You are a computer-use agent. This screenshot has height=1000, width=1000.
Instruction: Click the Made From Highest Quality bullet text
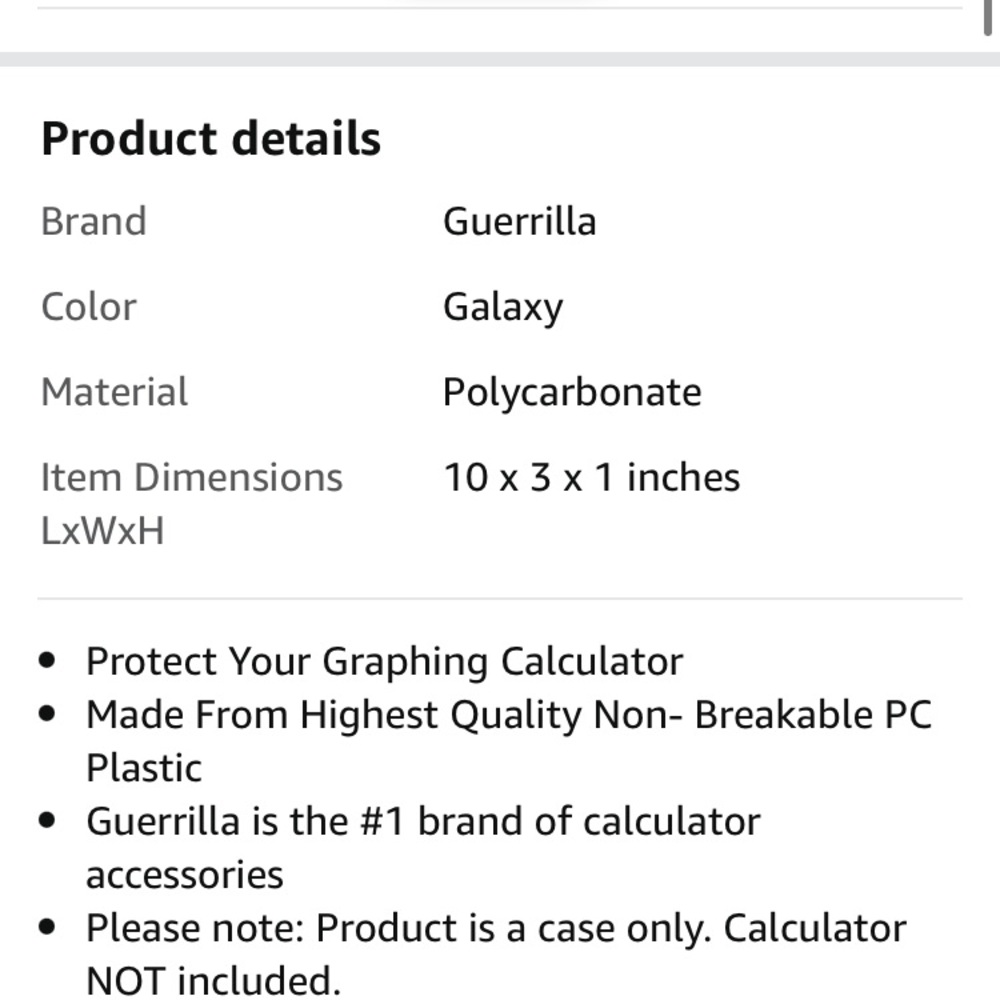508,714
